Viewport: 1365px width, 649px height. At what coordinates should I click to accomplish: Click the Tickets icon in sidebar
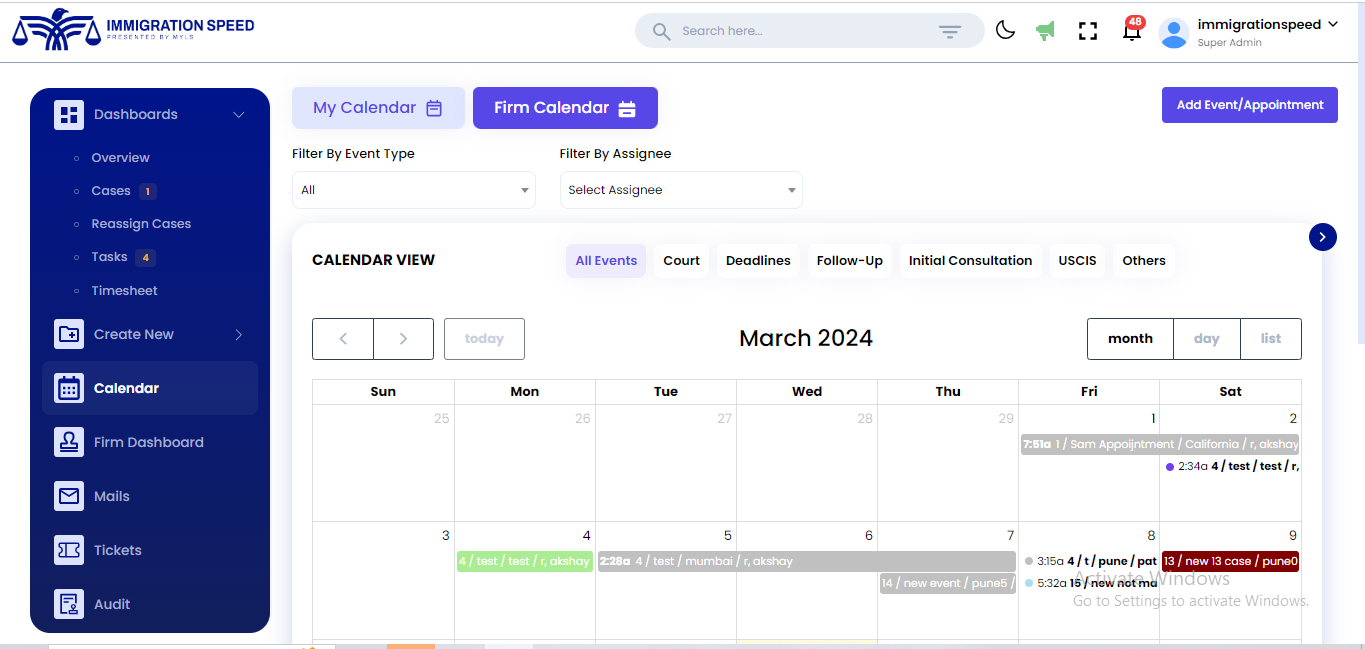point(69,550)
